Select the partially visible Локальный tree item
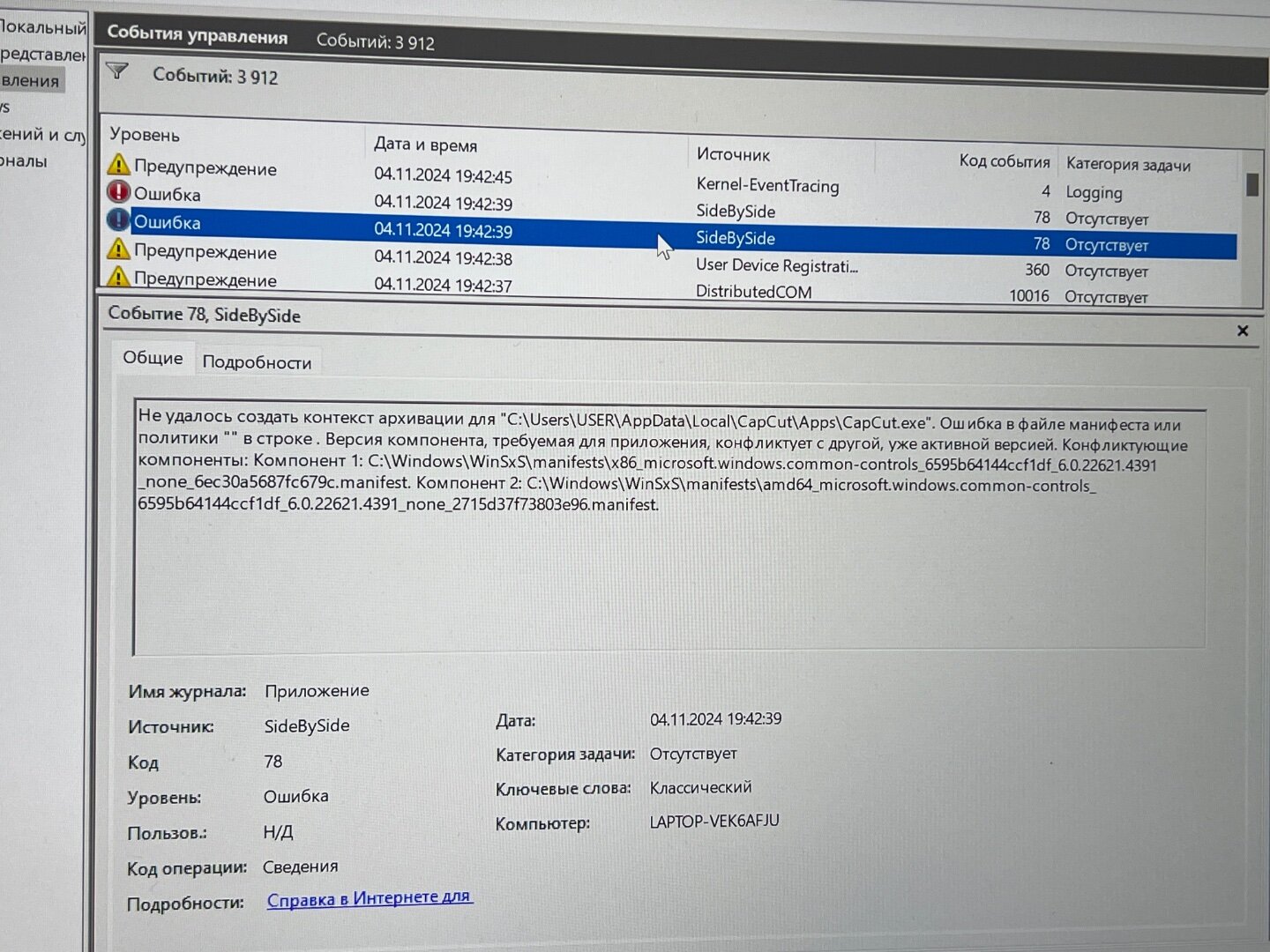This screenshot has height=952, width=1270. (43, 27)
